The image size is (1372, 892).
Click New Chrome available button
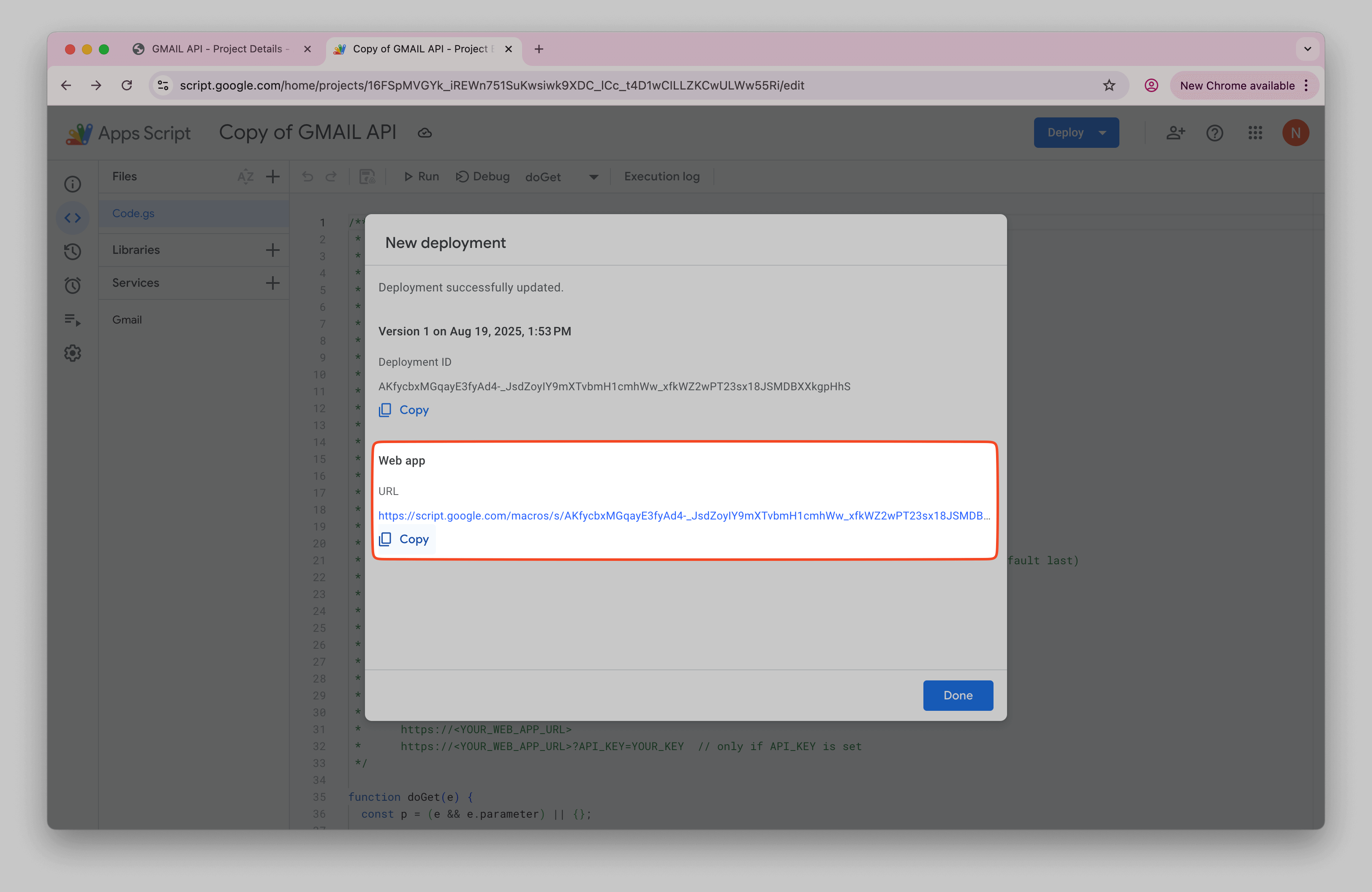[x=1237, y=85]
